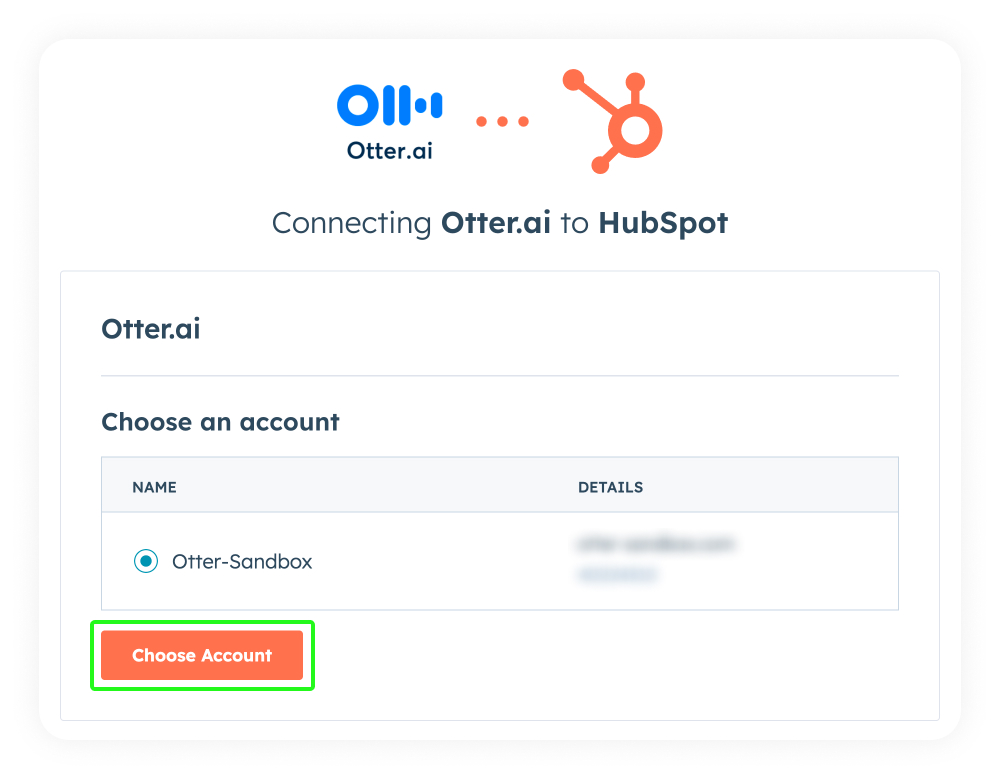Screen dimensions: 1000x779
Task: Click bold "HubSpot" in the title
Action: pyautogui.click(x=663, y=222)
